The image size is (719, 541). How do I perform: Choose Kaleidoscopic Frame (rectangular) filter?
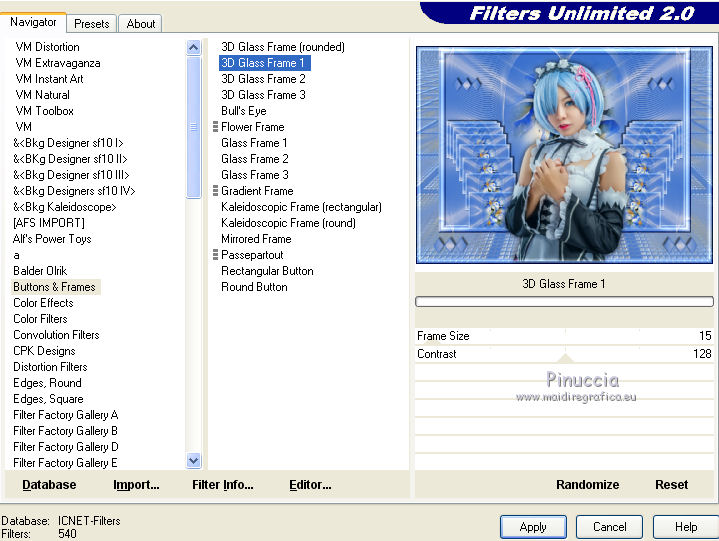[x=301, y=207]
